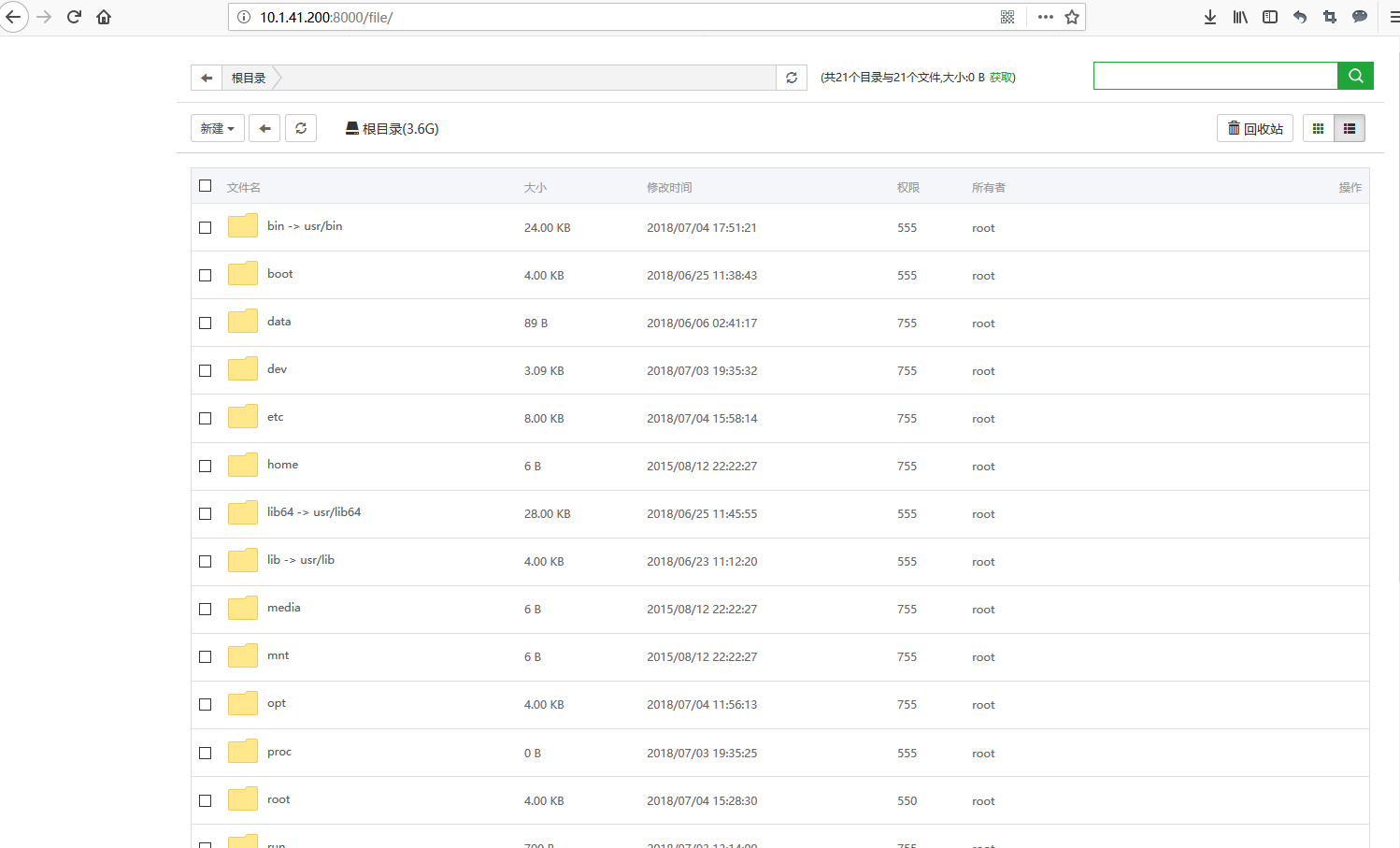Sort by 文件名 column header
The height and width of the screenshot is (848, 1400).
tap(244, 187)
